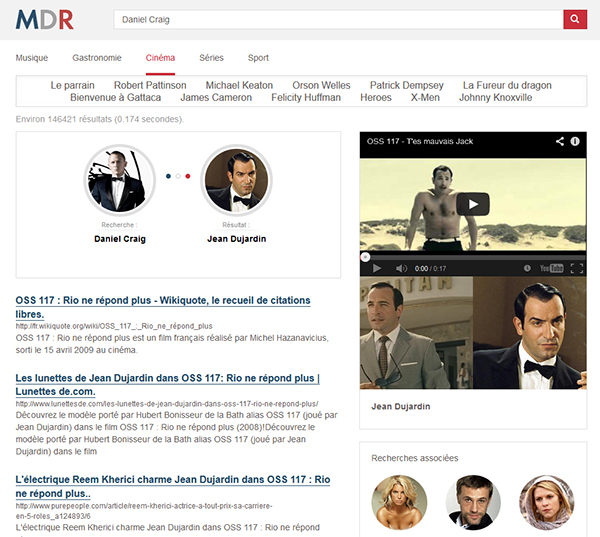
Task: Open the Les lunettes de Jean Dujardin result
Action: tap(168, 385)
